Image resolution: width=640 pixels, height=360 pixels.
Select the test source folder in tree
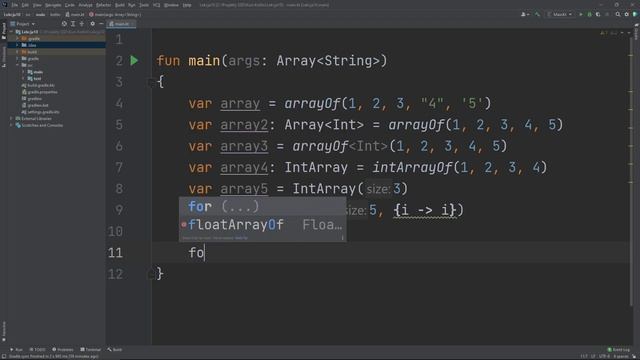click(35, 78)
